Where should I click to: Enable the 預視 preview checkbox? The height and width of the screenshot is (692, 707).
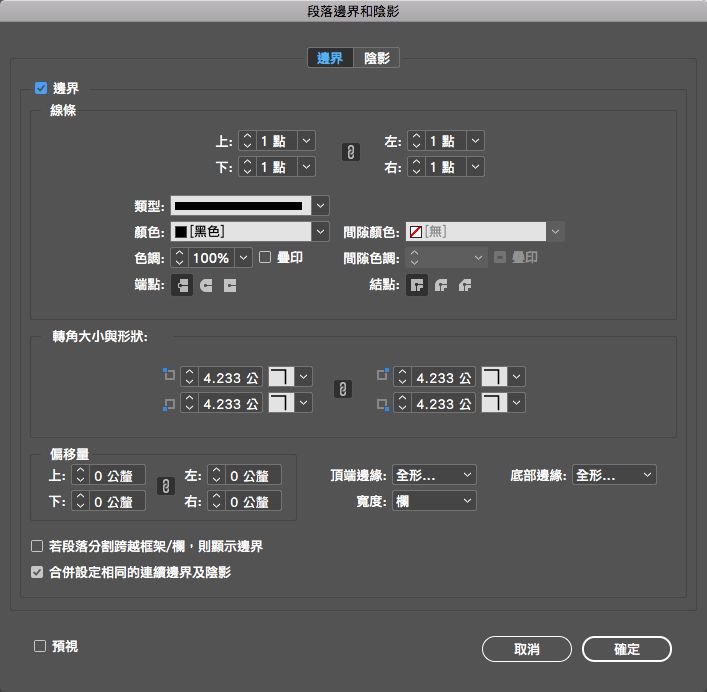[40, 646]
